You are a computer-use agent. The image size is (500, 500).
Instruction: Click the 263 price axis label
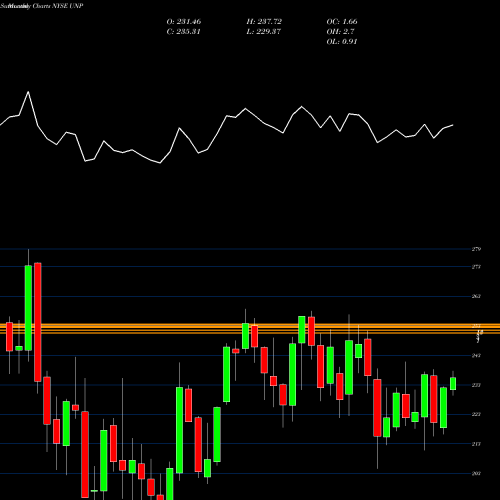(x=476, y=296)
